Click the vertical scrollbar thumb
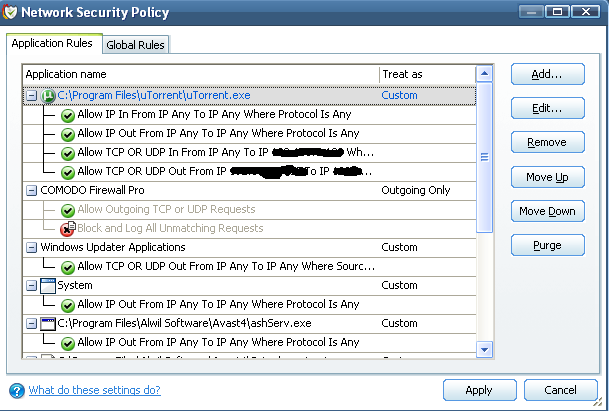 tap(484, 157)
